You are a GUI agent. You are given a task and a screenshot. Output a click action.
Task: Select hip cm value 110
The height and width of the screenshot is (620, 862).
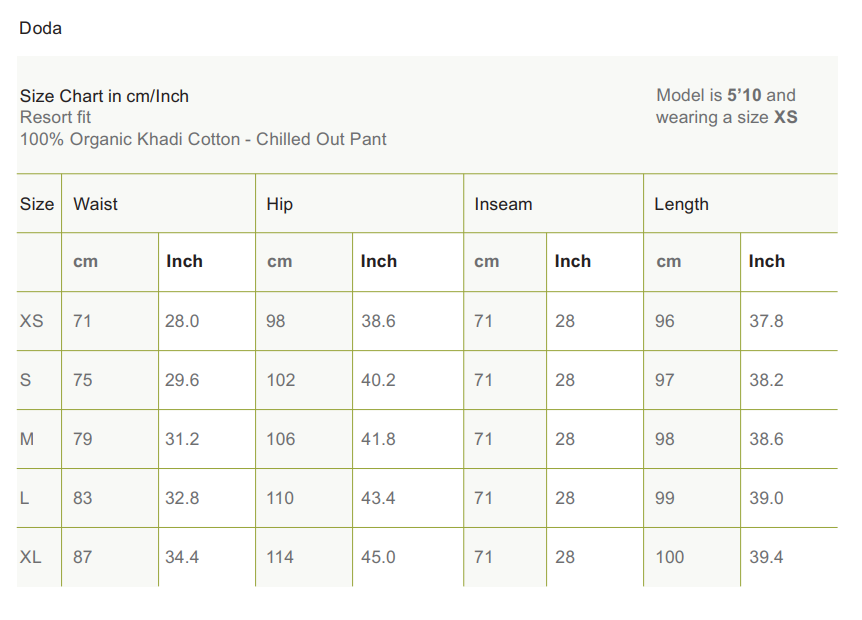[x=280, y=498]
